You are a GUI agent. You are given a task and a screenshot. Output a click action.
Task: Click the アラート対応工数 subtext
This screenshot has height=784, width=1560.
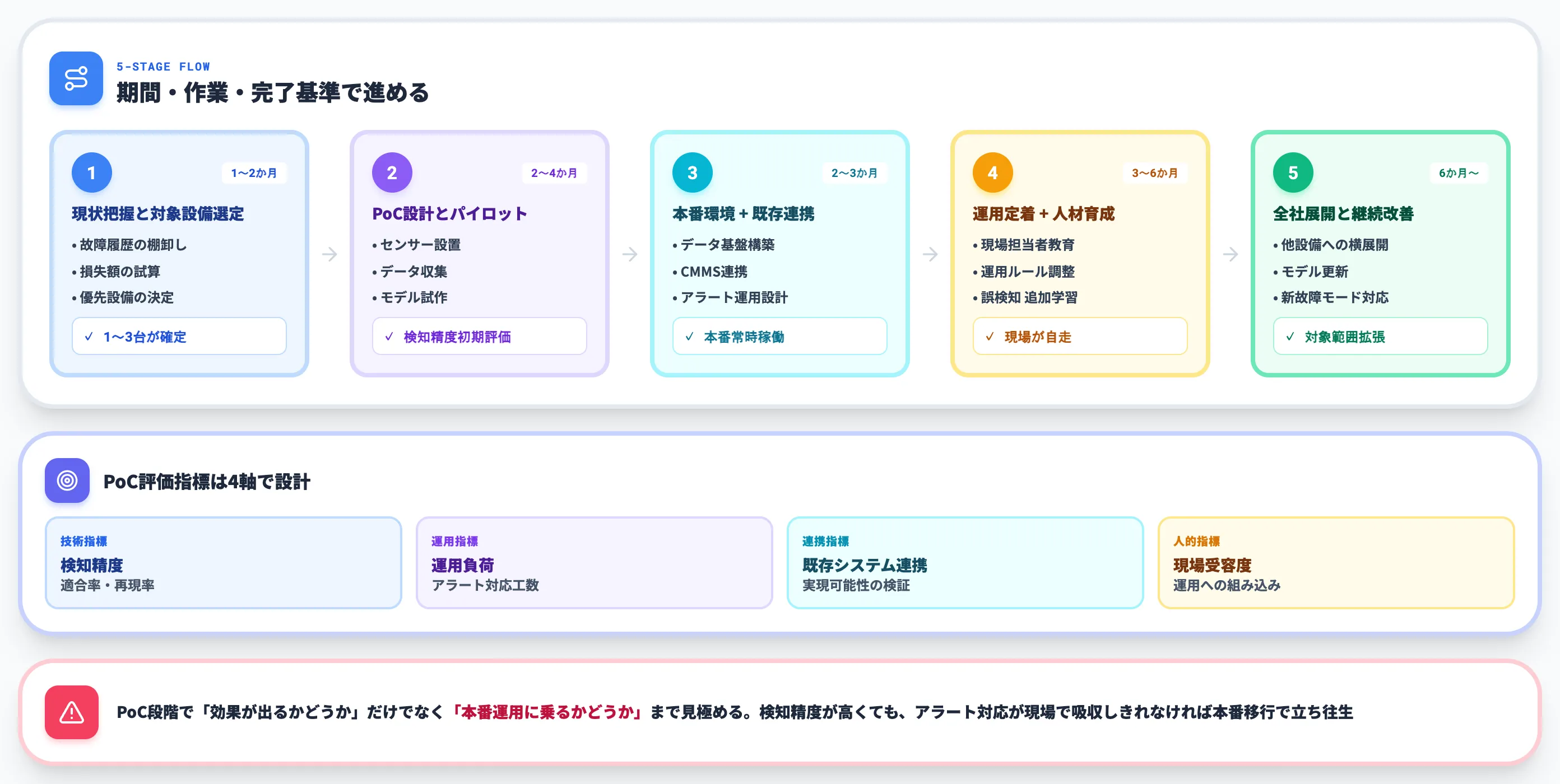485,585
